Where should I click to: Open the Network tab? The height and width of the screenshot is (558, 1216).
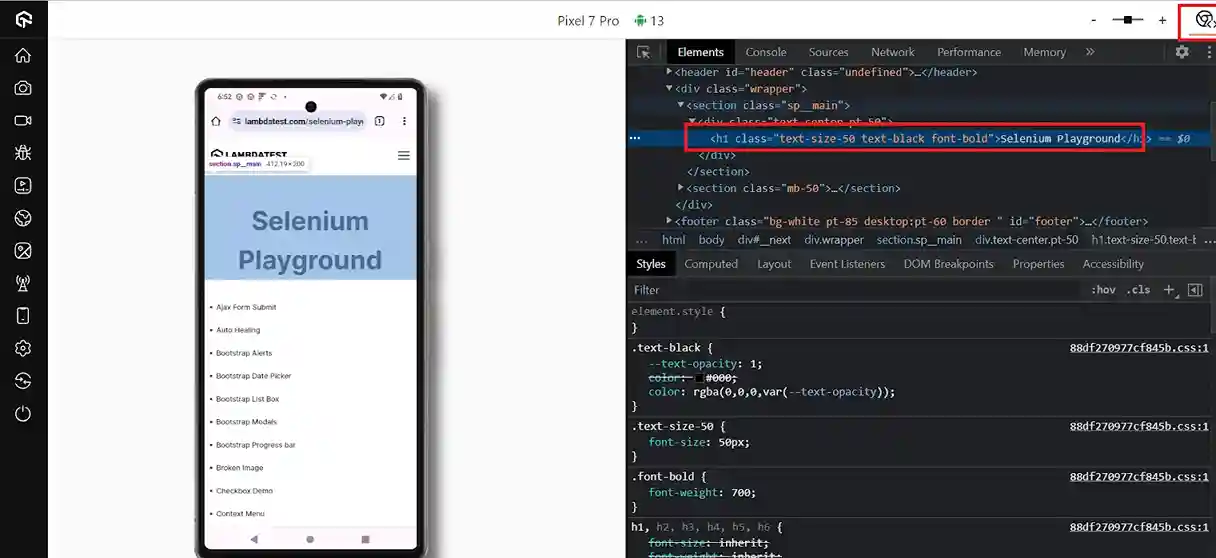click(893, 52)
